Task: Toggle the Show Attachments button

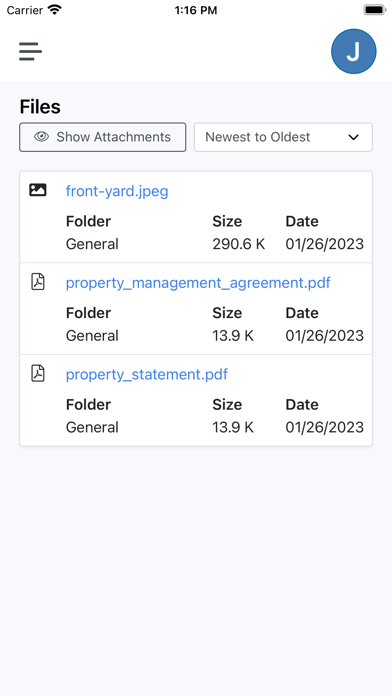Action: [103, 137]
